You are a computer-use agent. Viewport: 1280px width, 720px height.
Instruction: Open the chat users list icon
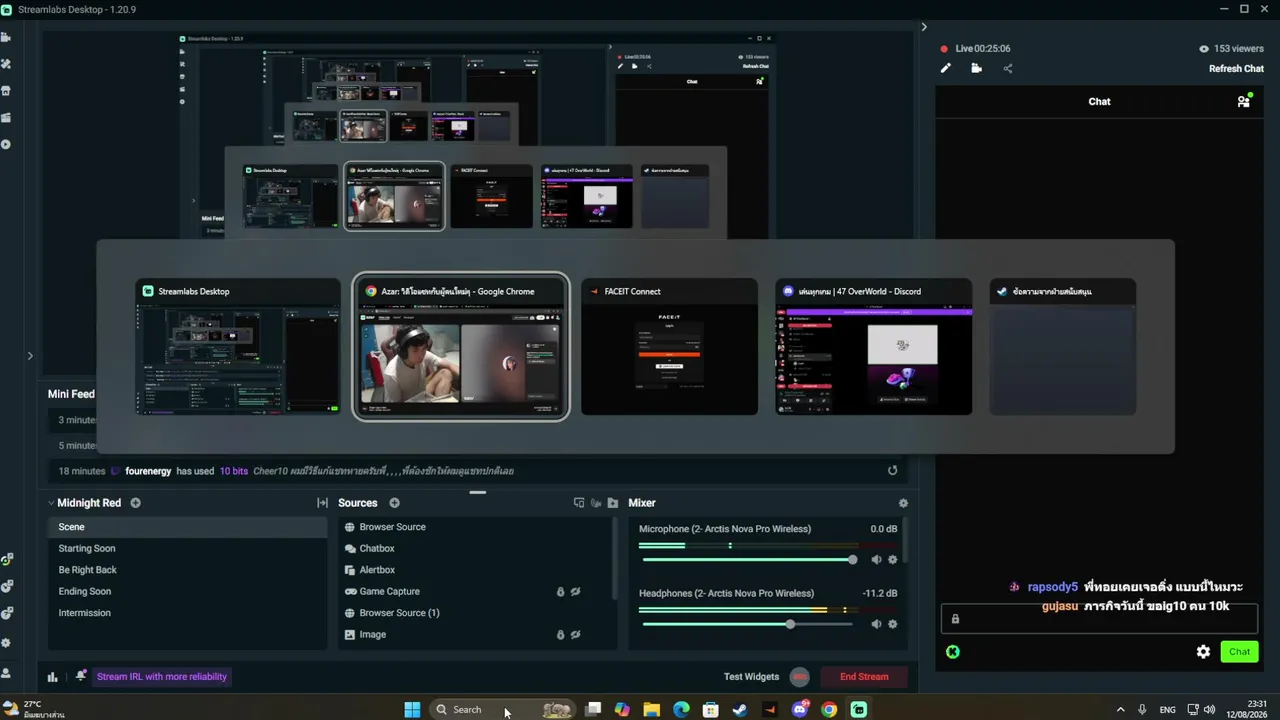click(x=1244, y=101)
